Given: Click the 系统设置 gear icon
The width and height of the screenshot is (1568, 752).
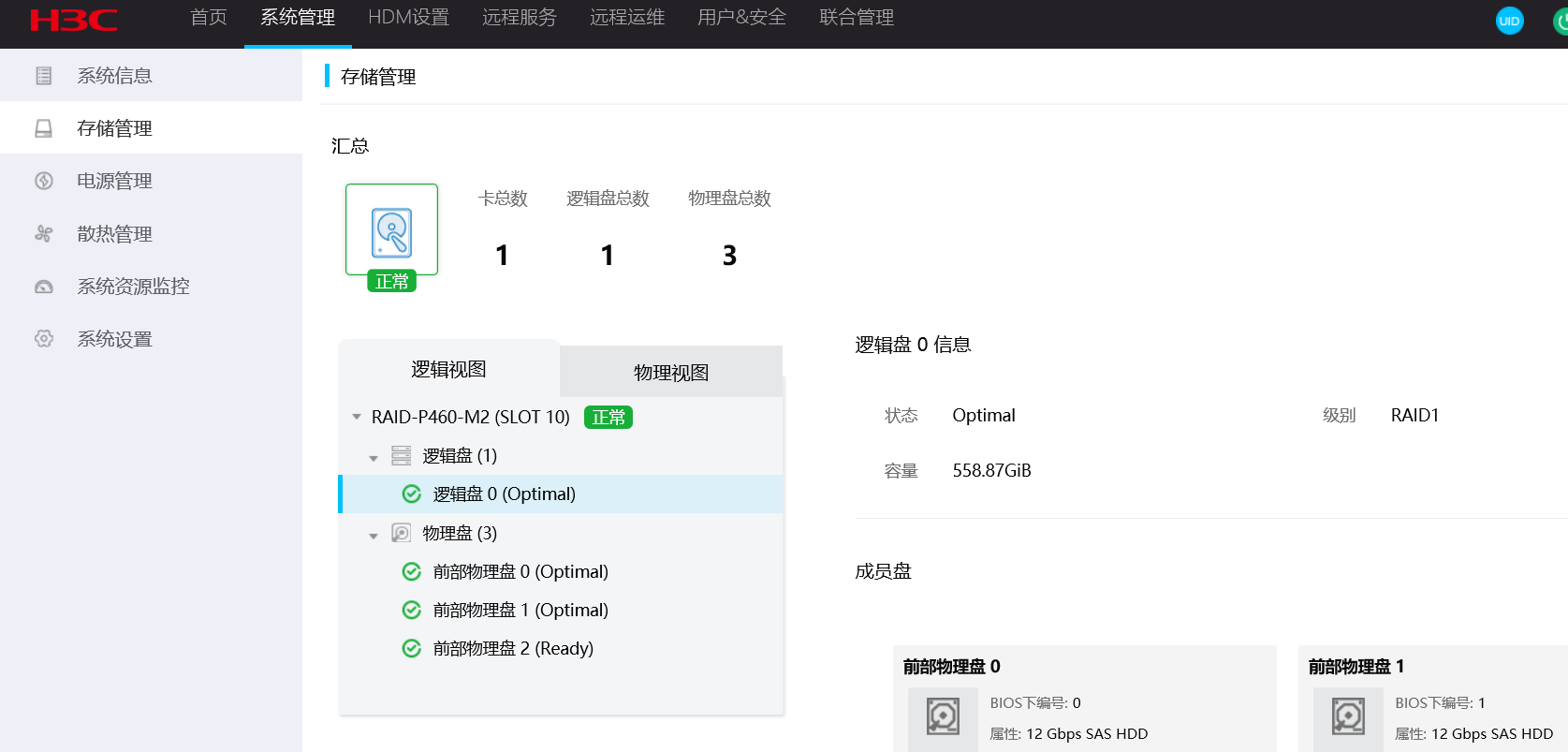Looking at the screenshot, I should 44,339.
